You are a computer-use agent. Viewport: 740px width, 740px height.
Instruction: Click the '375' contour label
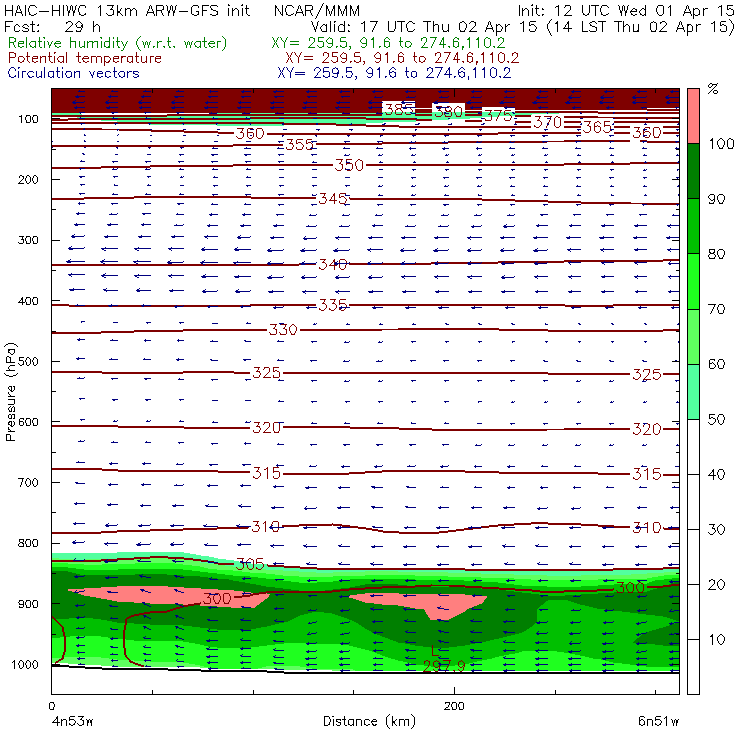point(498,116)
